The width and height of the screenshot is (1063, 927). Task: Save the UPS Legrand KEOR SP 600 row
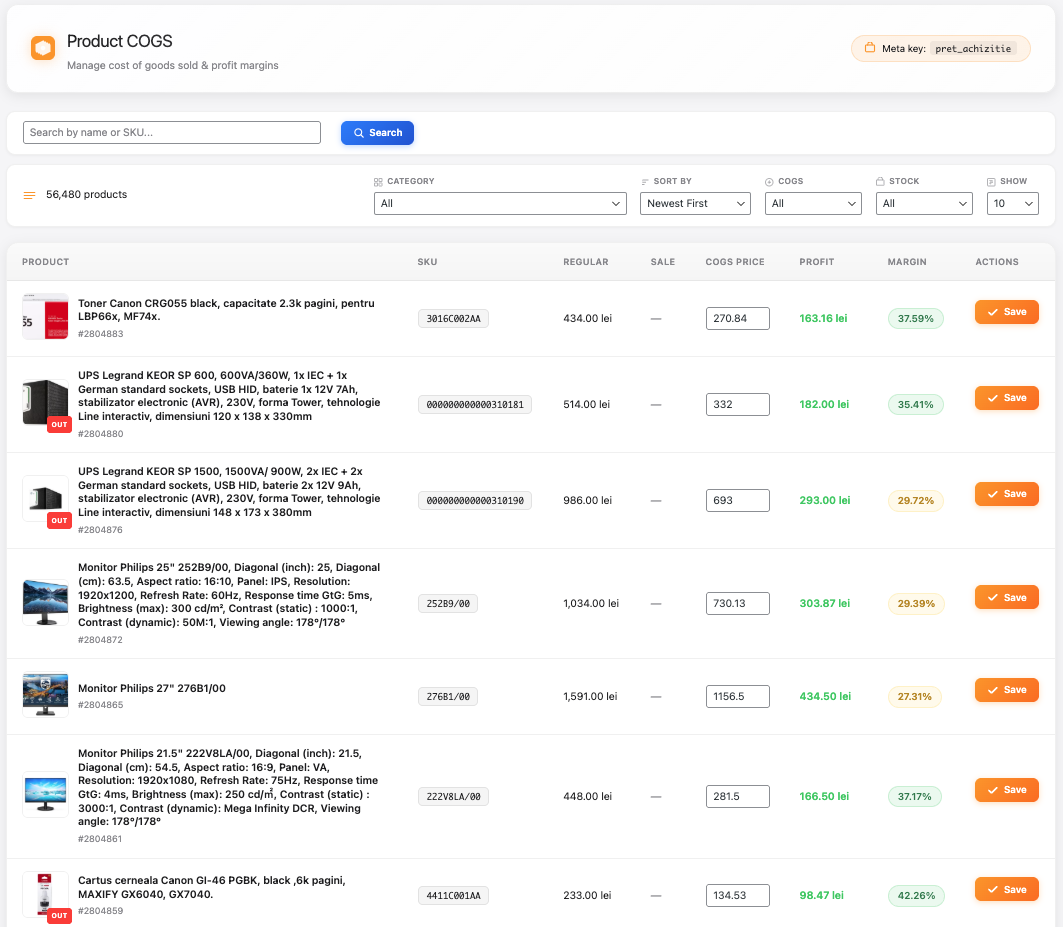point(1007,398)
